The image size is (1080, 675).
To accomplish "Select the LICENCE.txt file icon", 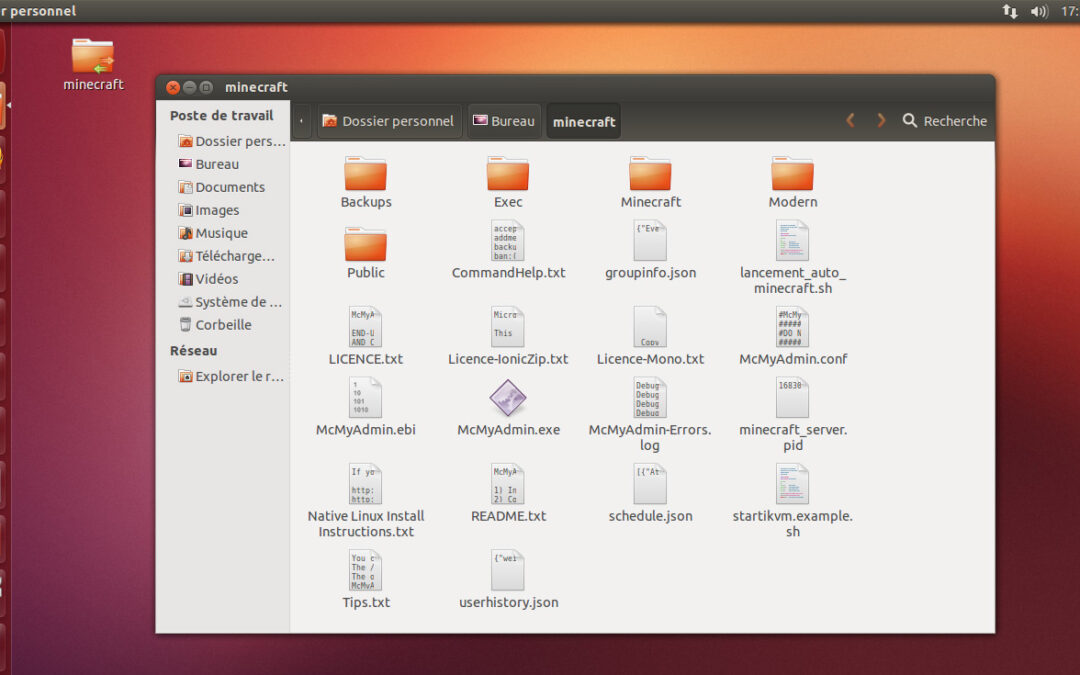I will click(x=366, y=327).
